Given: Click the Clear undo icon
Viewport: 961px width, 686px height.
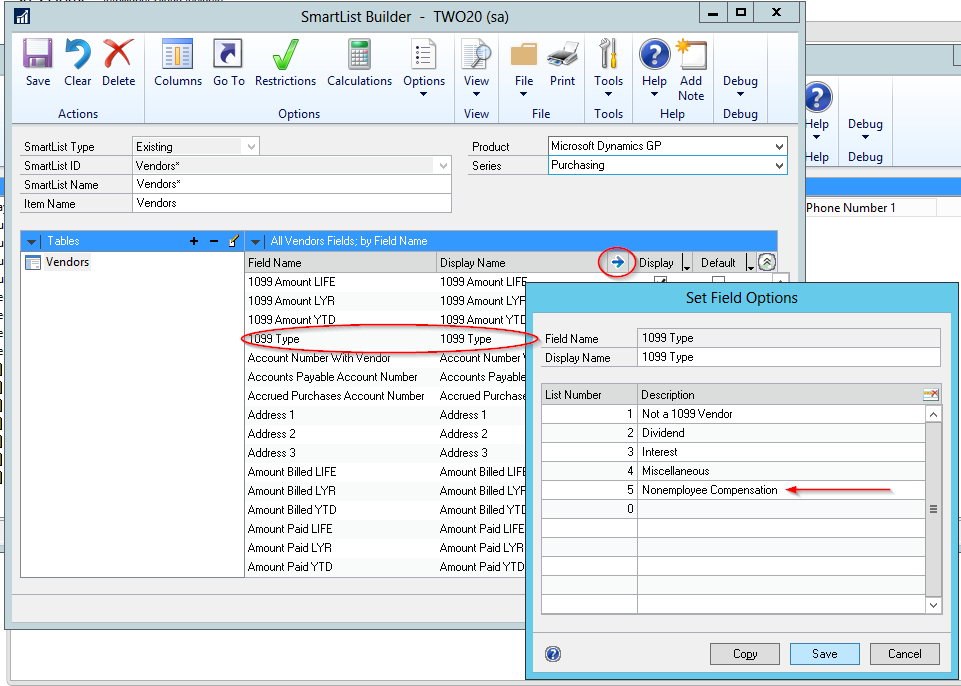Looking at the screenshot, I should (77, 54).
